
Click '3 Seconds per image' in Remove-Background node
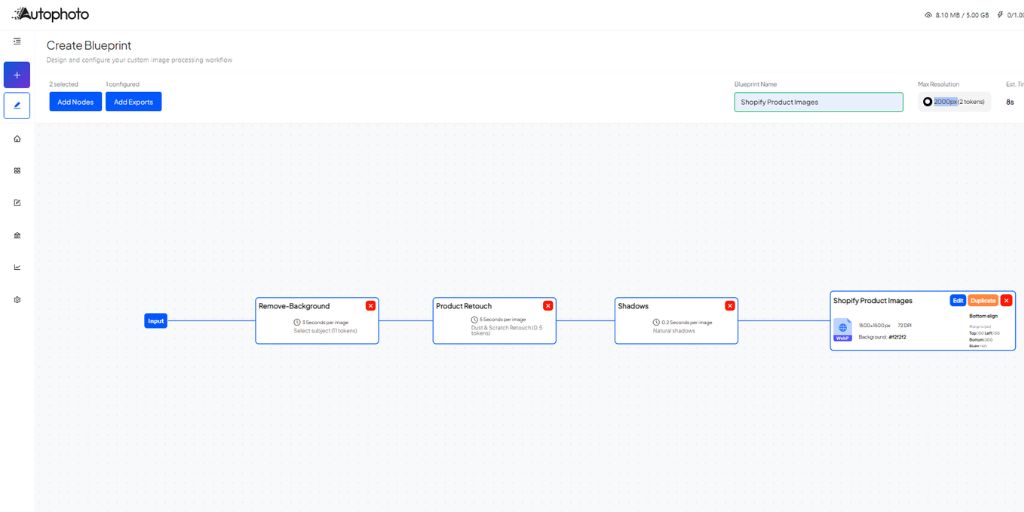[325, 323]
